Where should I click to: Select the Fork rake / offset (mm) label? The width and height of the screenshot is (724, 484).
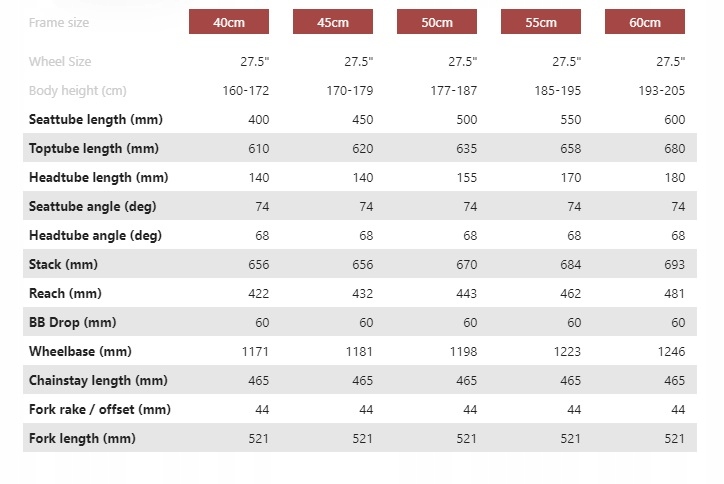(100, 410)
